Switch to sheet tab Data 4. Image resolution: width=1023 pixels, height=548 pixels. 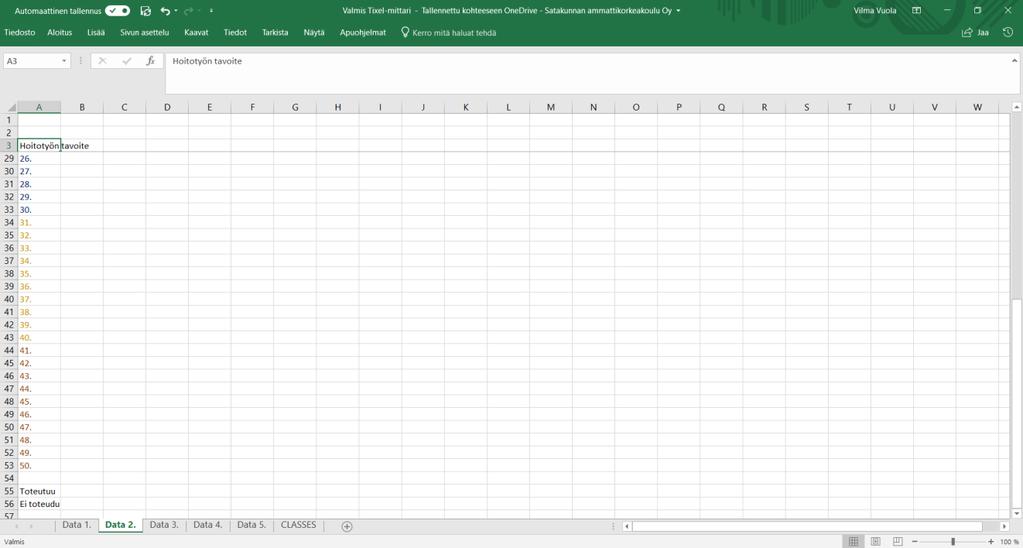point(207,525)
